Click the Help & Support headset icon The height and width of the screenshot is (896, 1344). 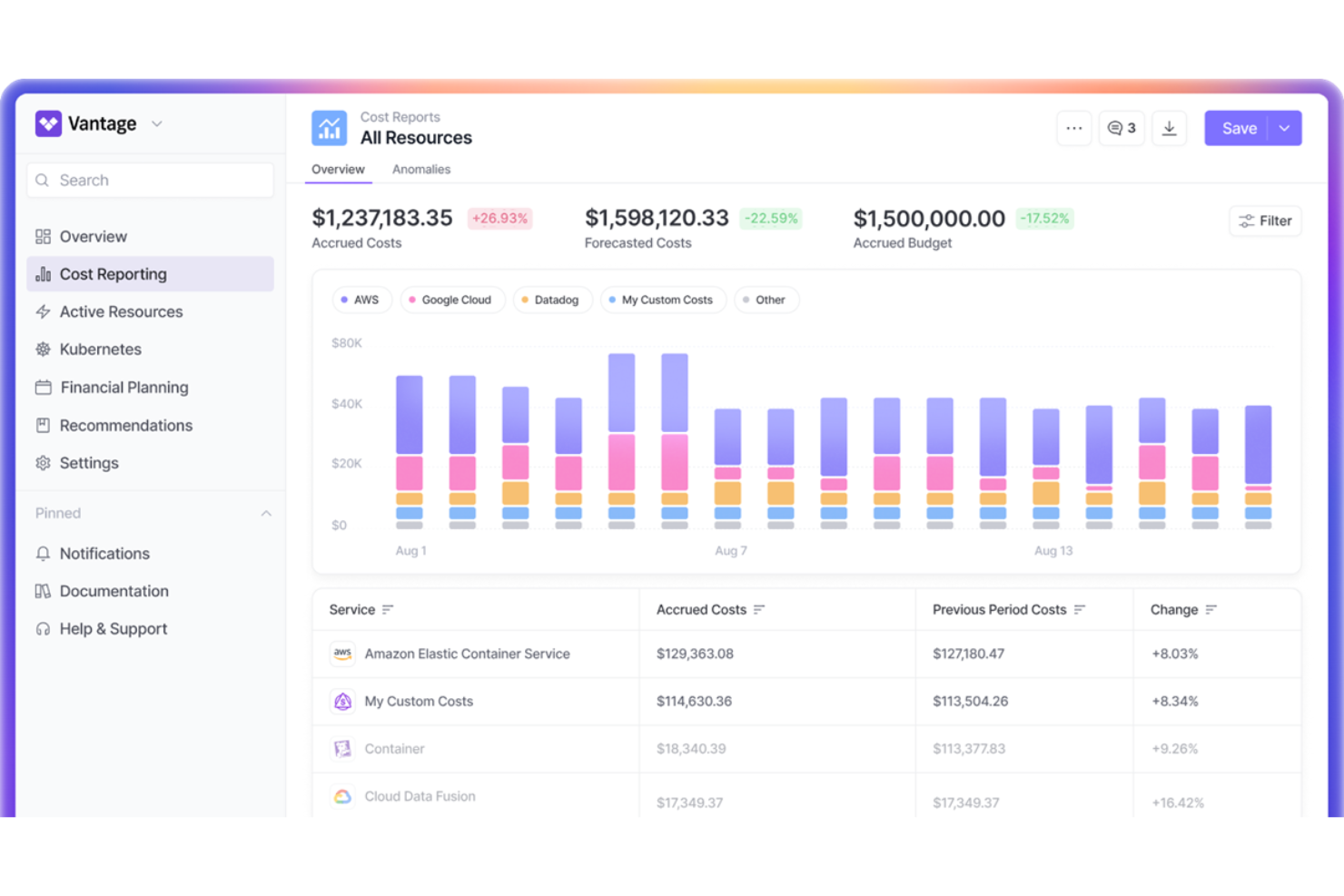click(x=43, y=628)
